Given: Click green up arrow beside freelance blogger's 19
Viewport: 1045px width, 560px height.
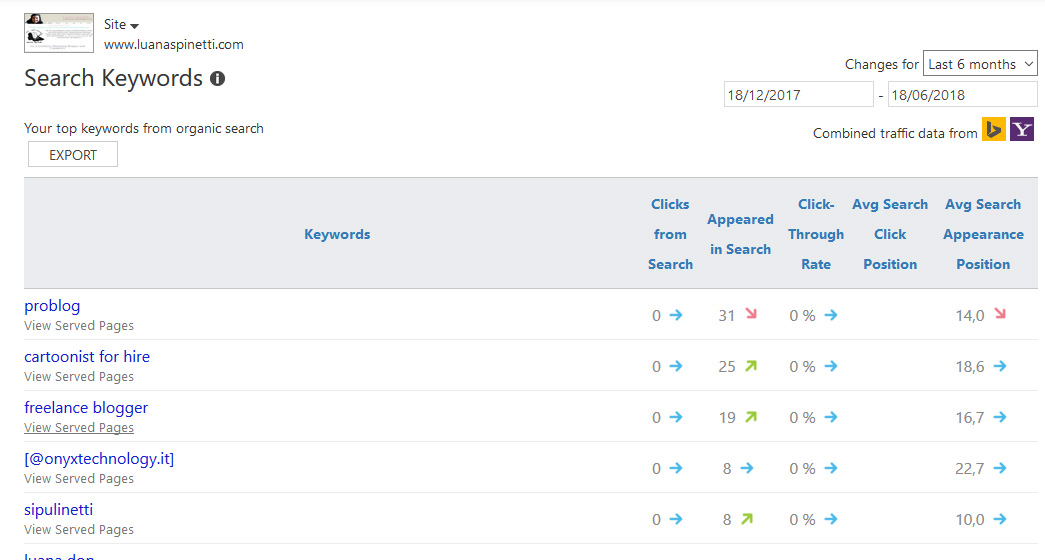Looking at the screenshot, I should pyautogui.click(x=751, y=417).
